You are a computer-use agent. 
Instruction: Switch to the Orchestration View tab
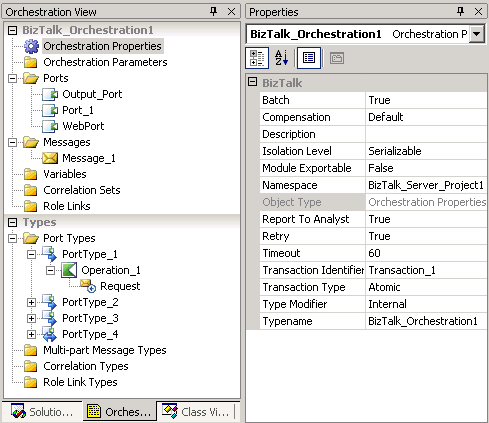pyautogui.click(x=119, y=412)
